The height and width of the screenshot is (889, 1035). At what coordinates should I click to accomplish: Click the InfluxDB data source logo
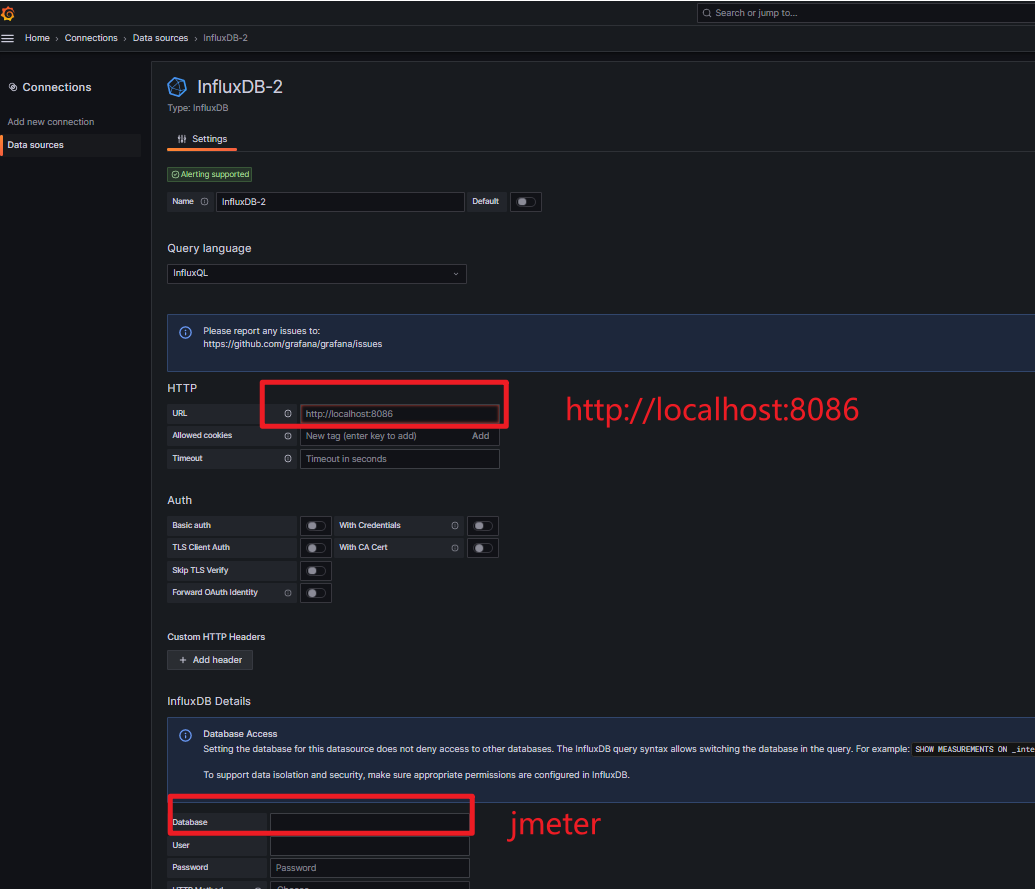[x=177, y=86]
